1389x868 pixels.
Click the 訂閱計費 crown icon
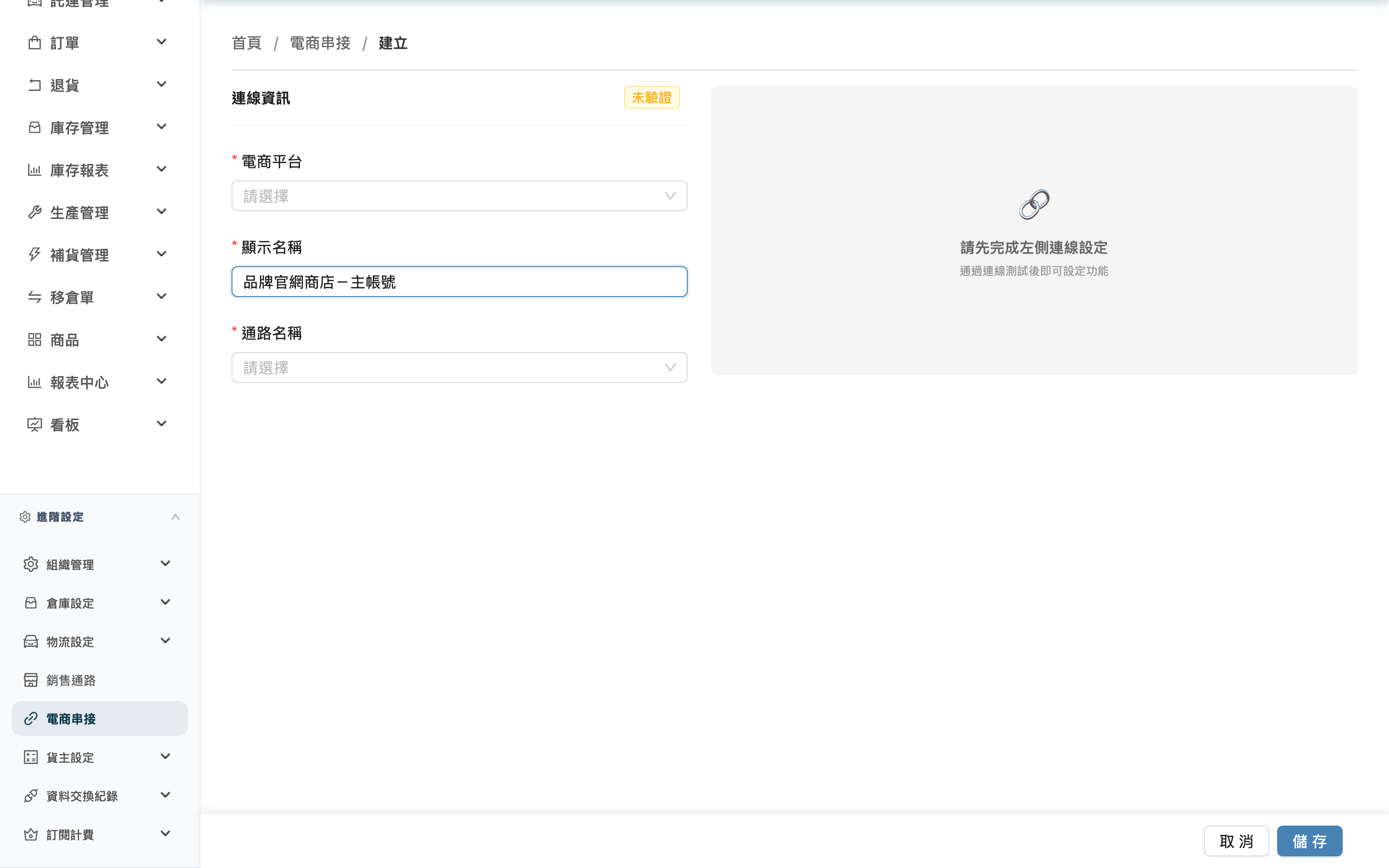(31, 834)
